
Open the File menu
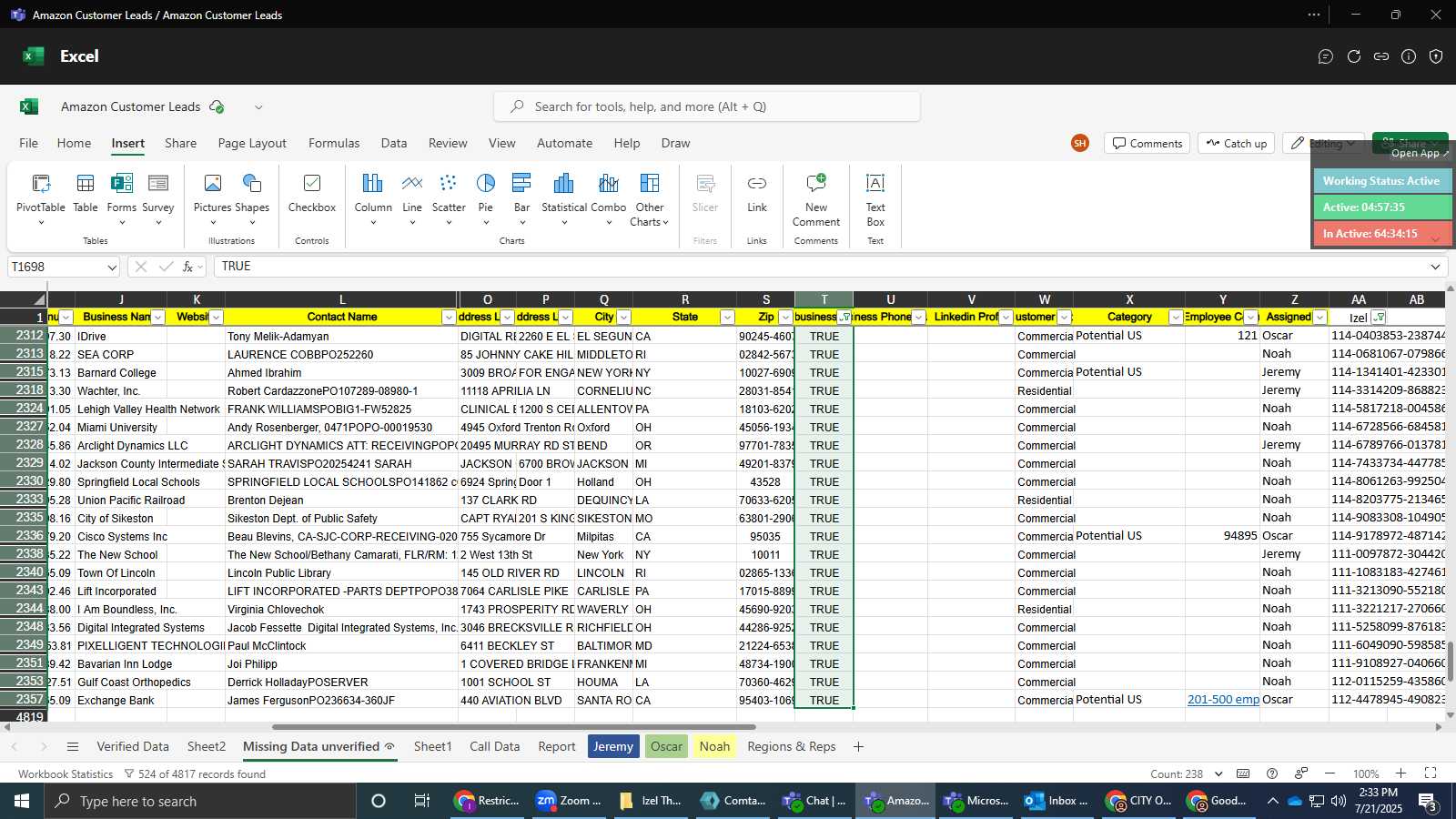click(28, 143)
